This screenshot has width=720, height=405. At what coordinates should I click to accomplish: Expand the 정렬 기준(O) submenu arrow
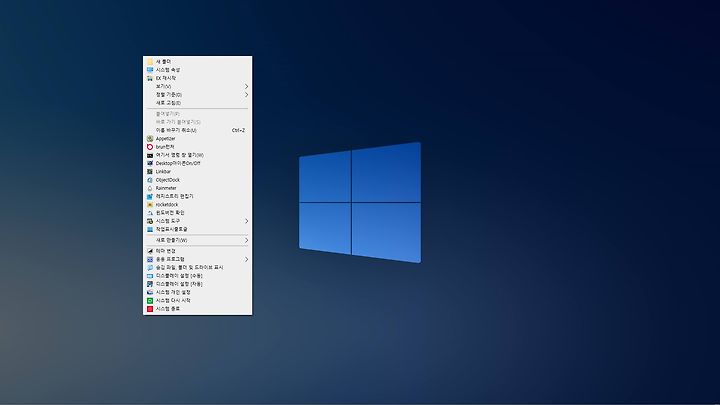tap(246, 95)
